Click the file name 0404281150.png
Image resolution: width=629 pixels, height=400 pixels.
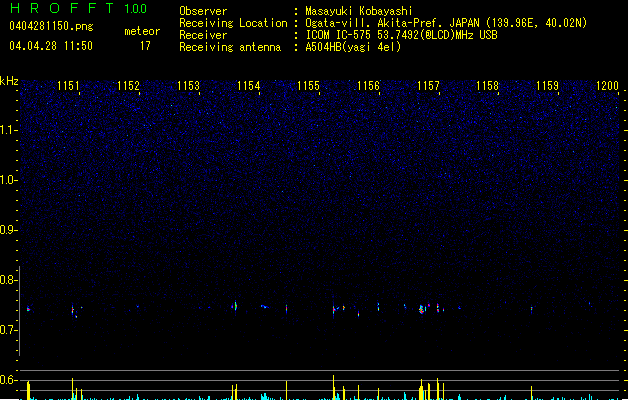(x=51, y=26)
